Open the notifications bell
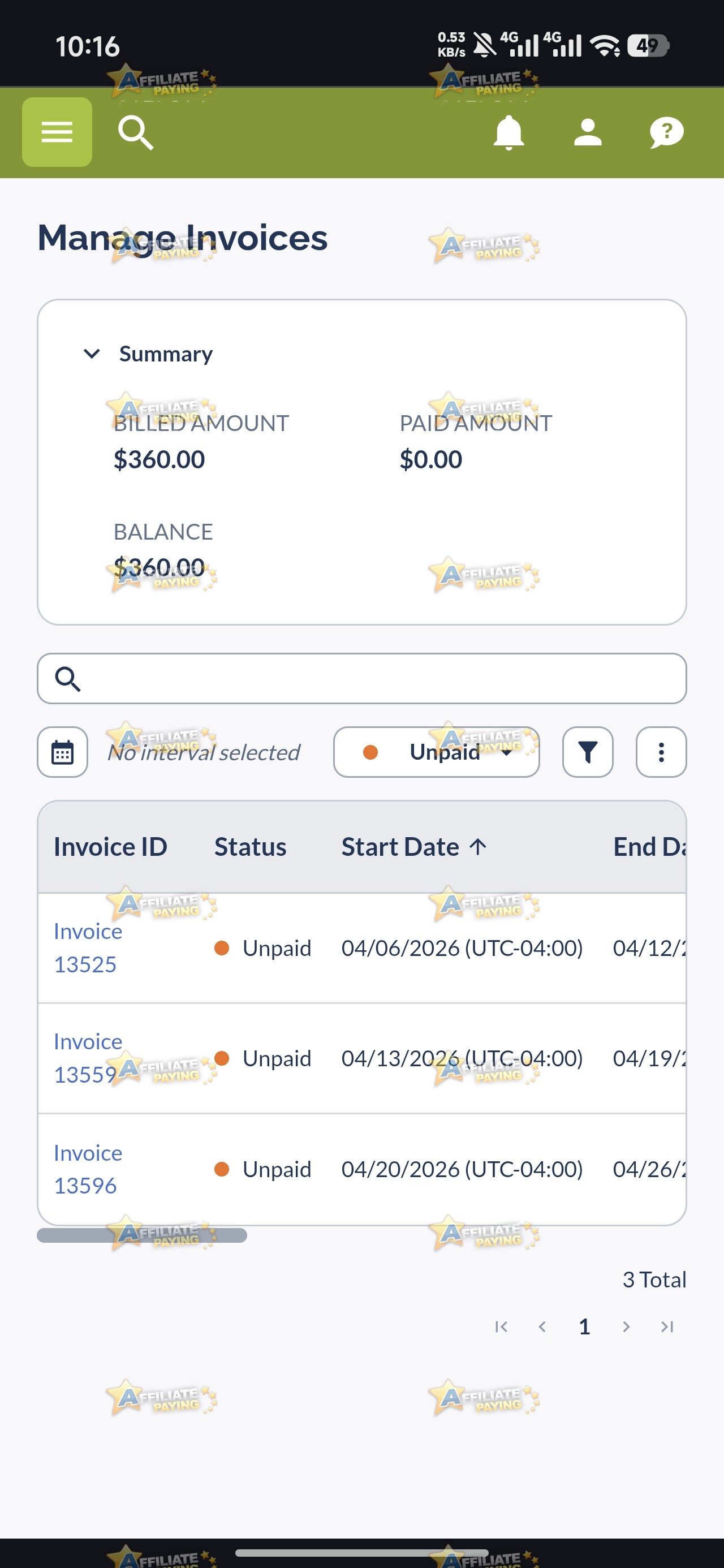The image size is (724, 1568). pyautogui.click(x=508, y=132)
